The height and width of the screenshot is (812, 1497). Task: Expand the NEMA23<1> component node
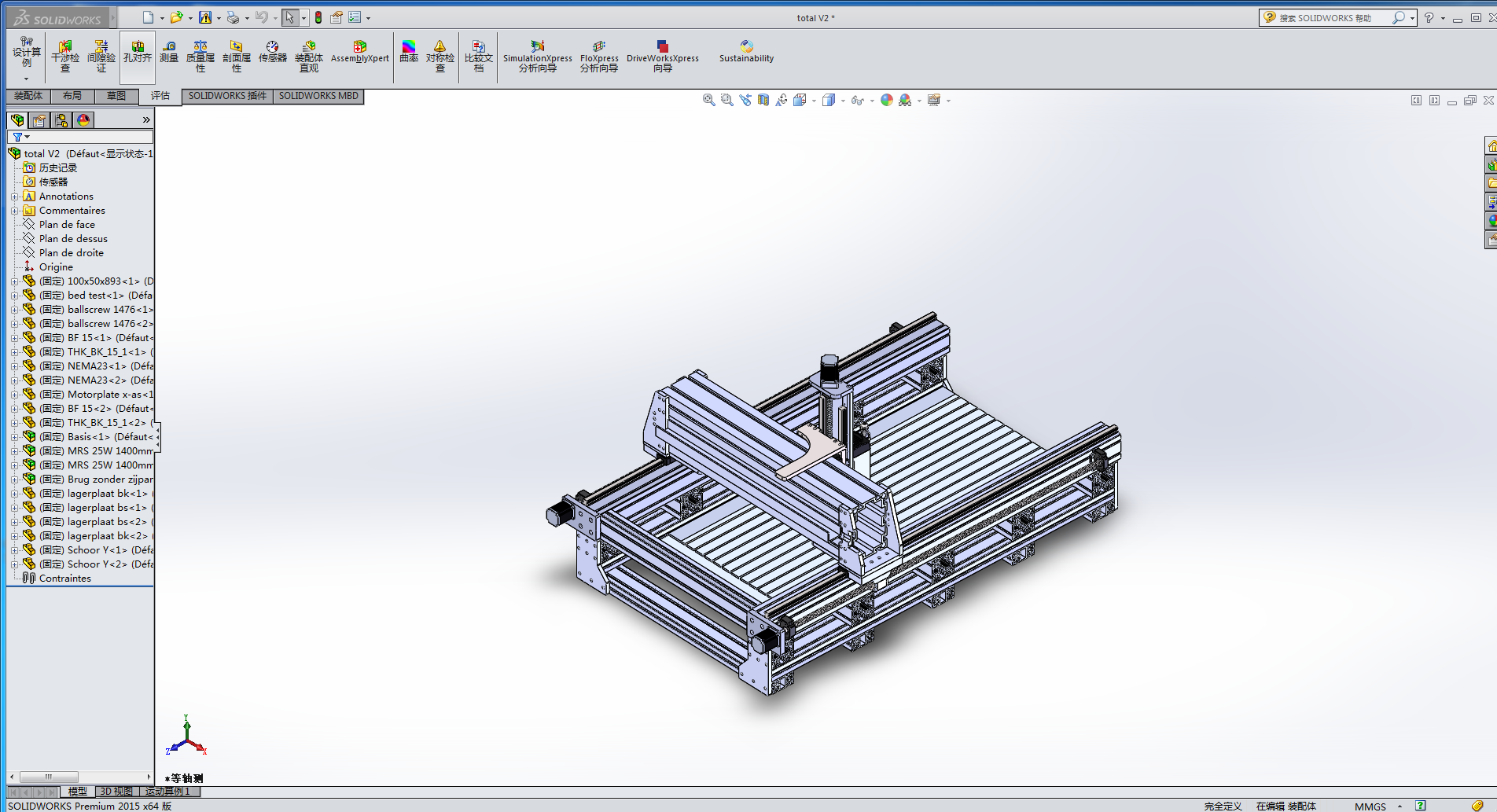click(x=14, y=366)
